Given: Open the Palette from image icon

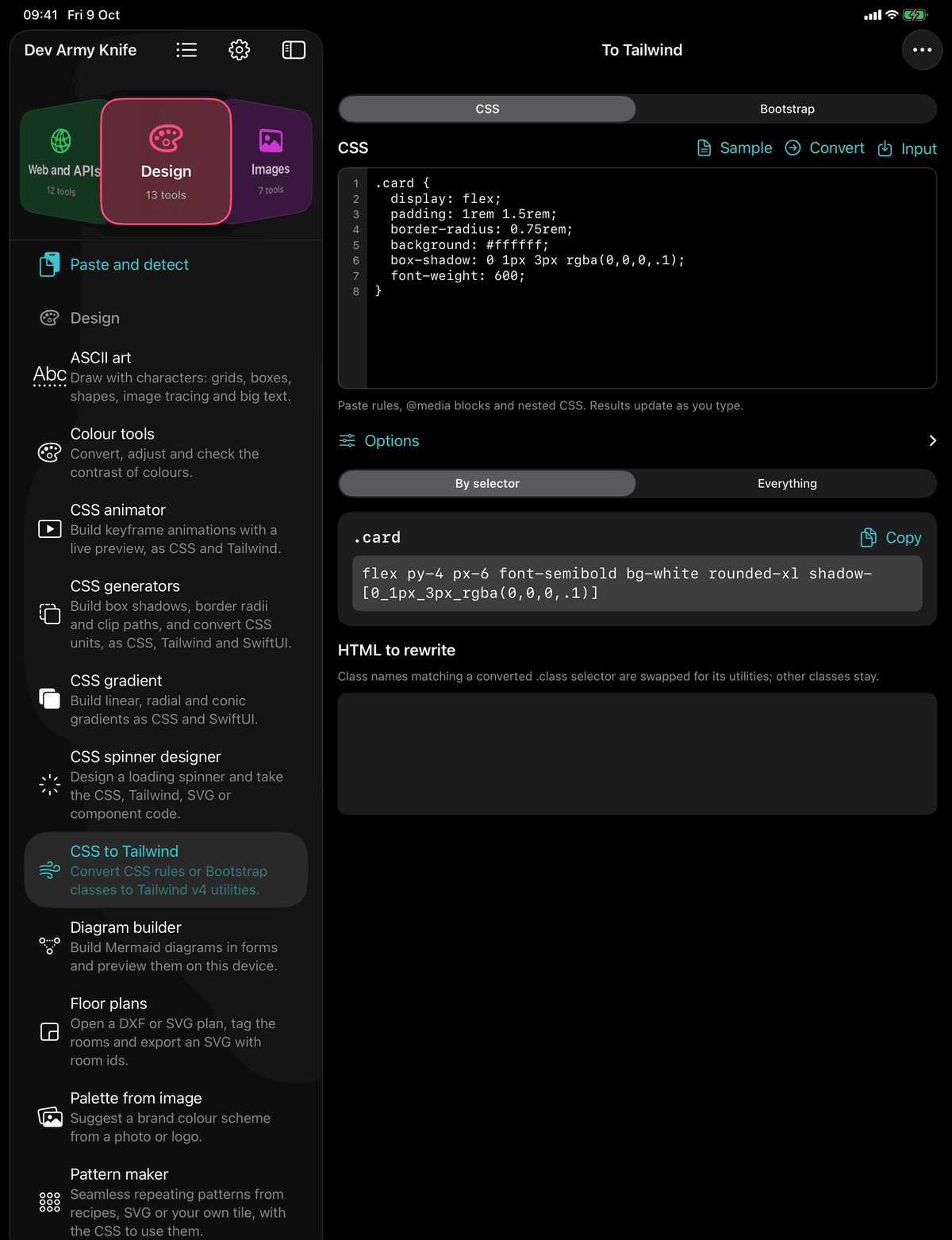Looking at the screenshot, I should 49,1117.
